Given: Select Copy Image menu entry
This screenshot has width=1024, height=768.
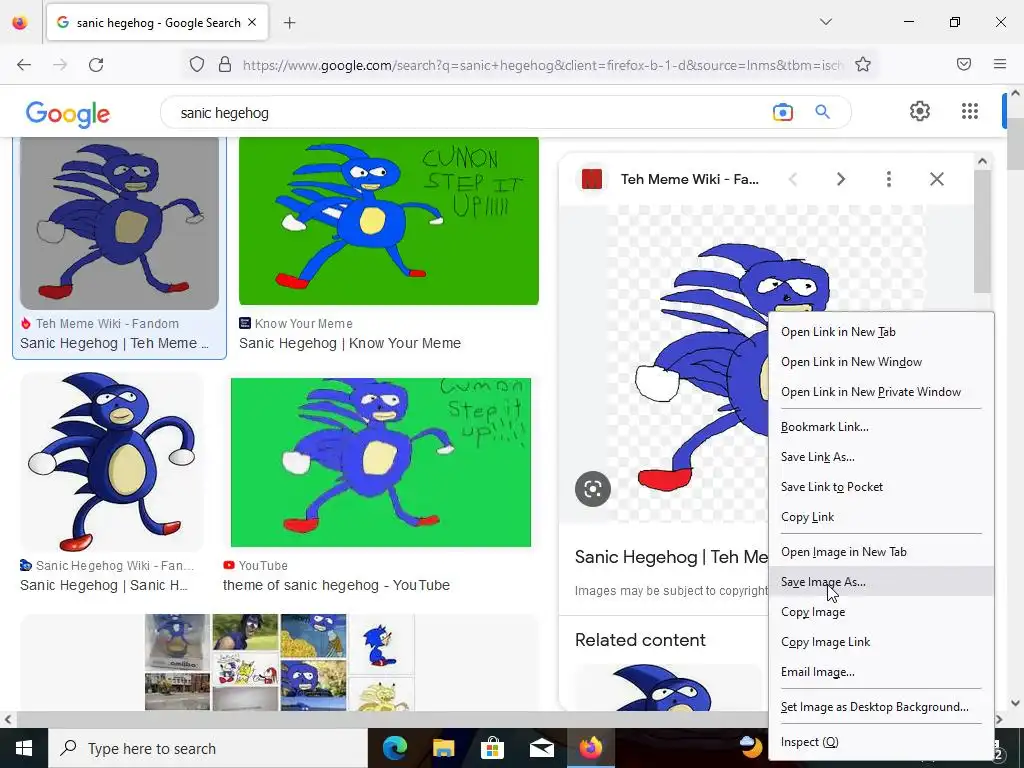Looking at the screenshot, I should [x=882, y=612].
